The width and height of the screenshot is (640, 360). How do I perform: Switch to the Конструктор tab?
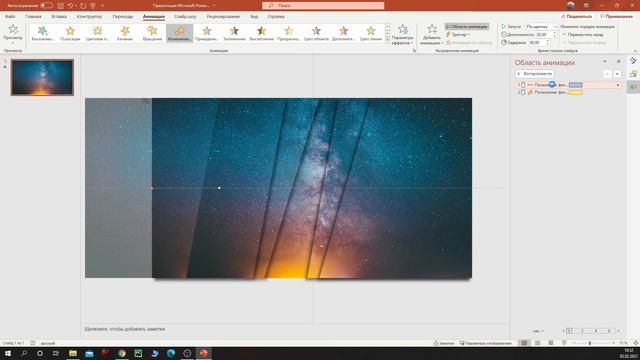(89, 17)
